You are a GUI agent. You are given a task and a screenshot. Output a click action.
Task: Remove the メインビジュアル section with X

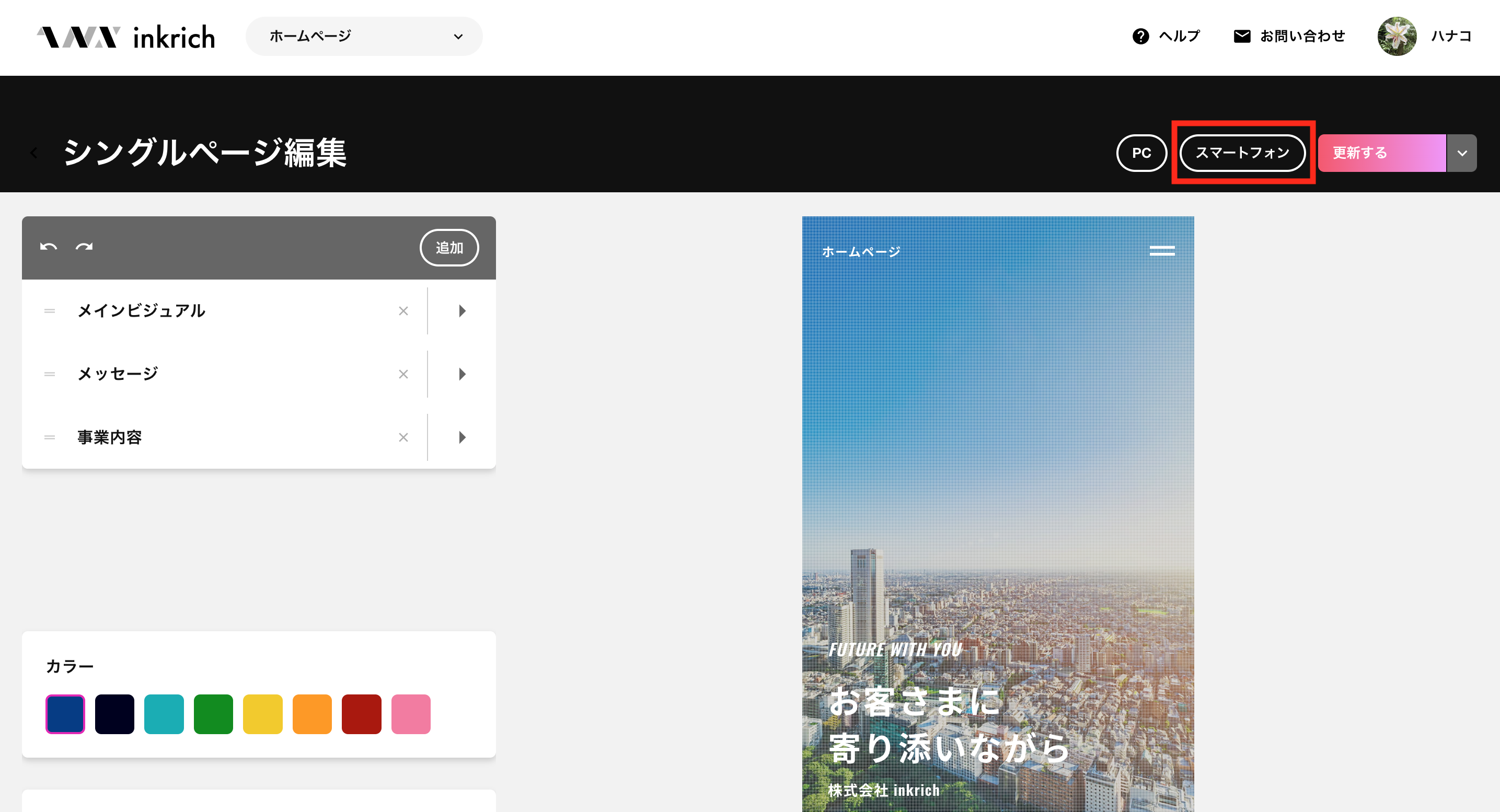403,311
